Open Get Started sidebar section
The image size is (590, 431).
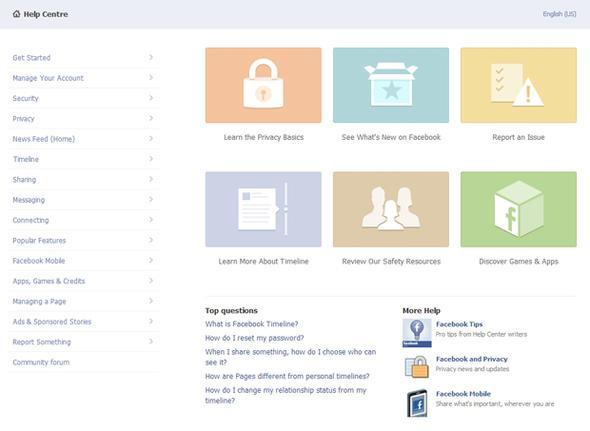click(x=32, y=58)
